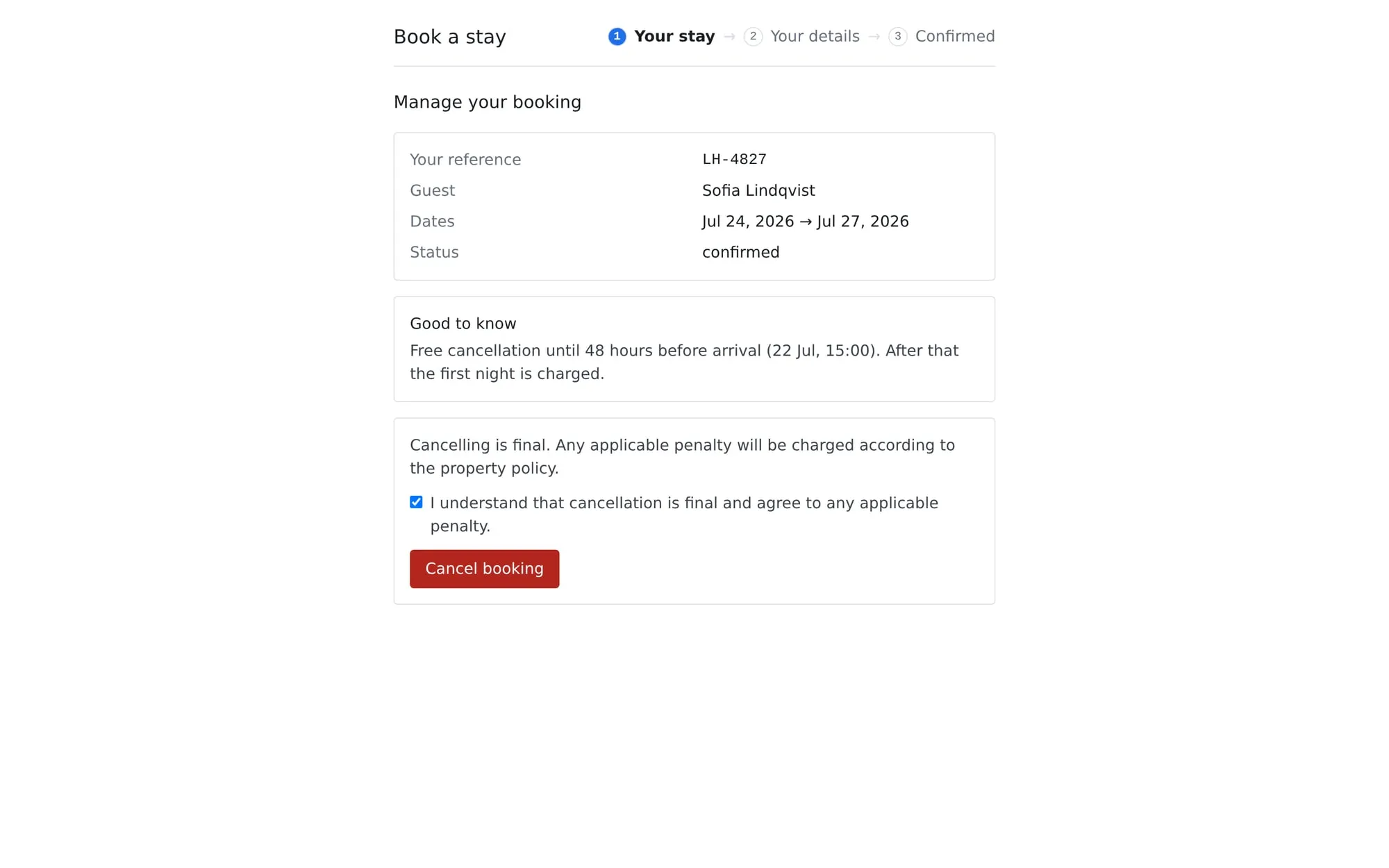Click the dates Jul 24, 2026 → Jul 27, 2026
The height and width of the screenshot is (868, 1389).
806,222
